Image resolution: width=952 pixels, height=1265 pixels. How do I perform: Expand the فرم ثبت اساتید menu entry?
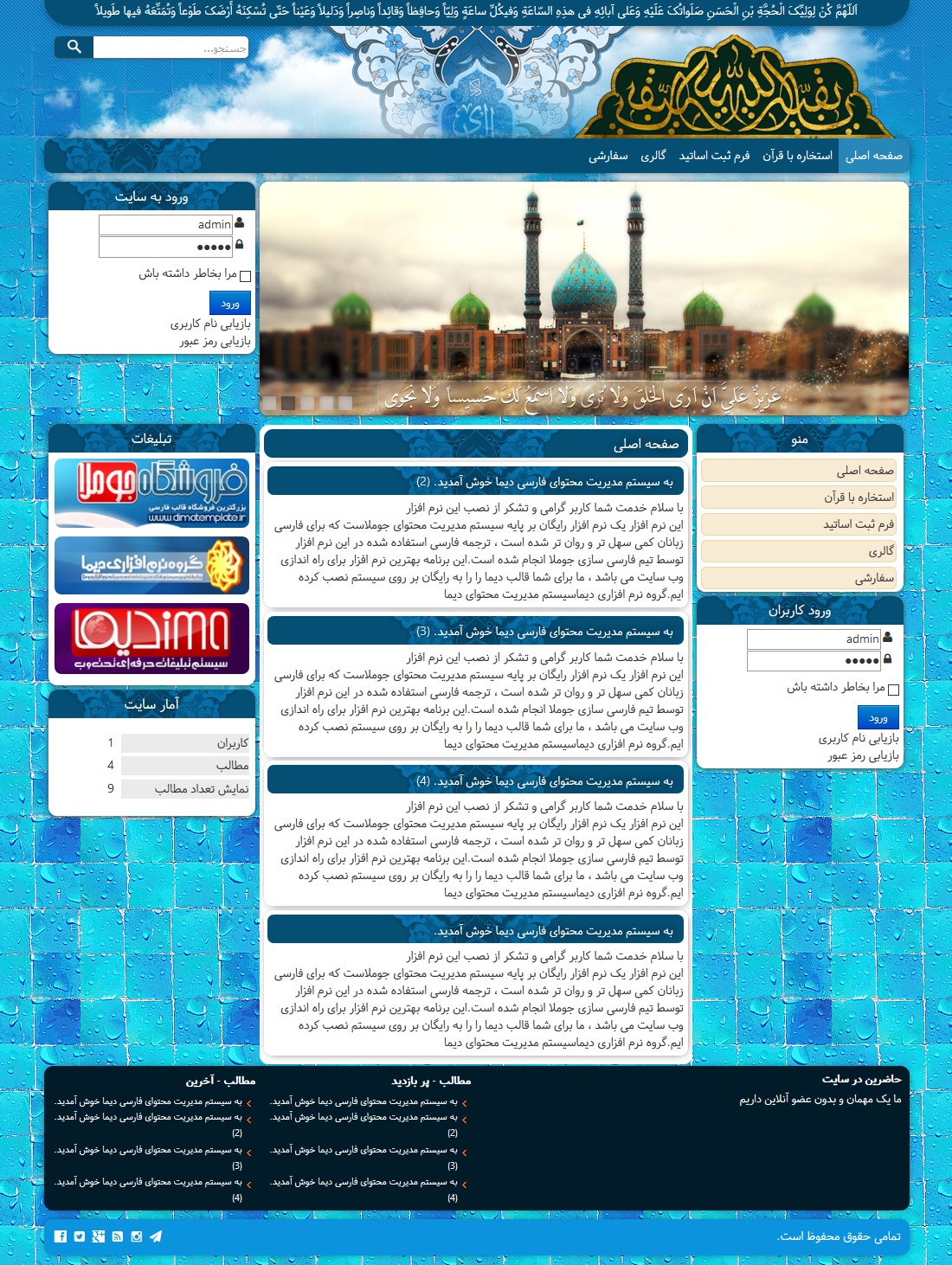point(798,524)
